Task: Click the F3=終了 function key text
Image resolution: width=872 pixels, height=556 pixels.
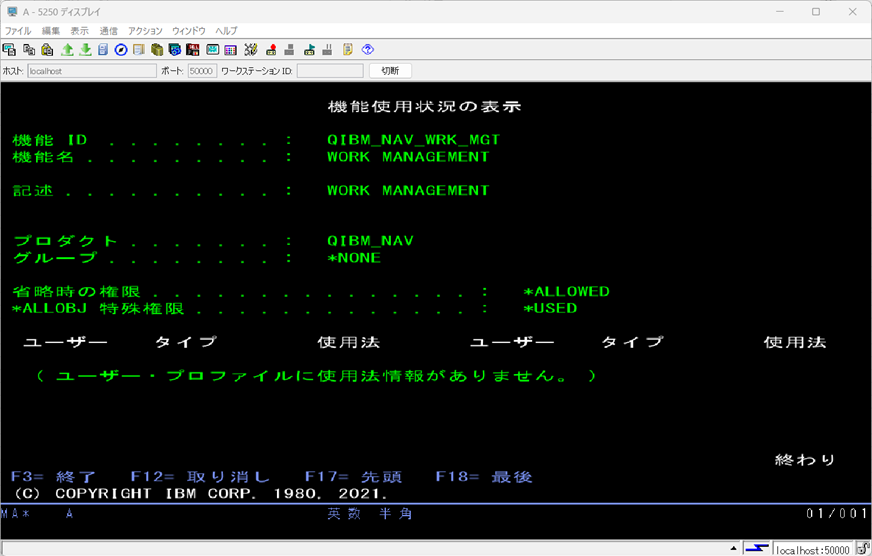Action: point(54,477)
